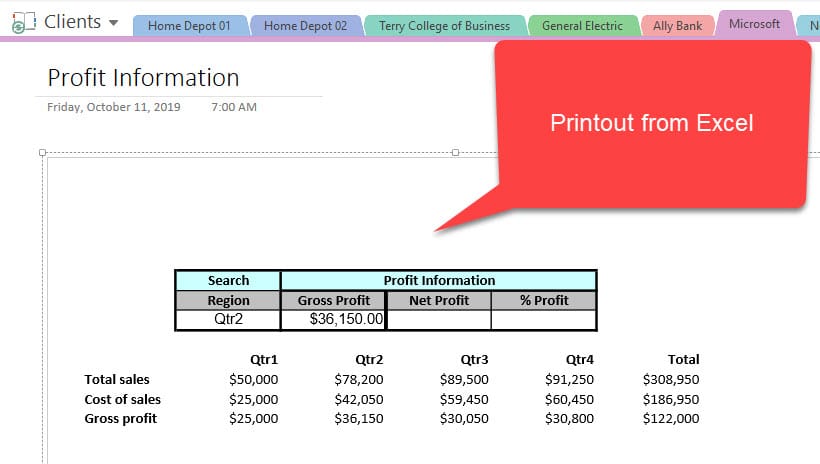820x464 pixels.
Task: Click the Profit Information merged header cell
Action: pyautogui.click(x=439, y=280)
